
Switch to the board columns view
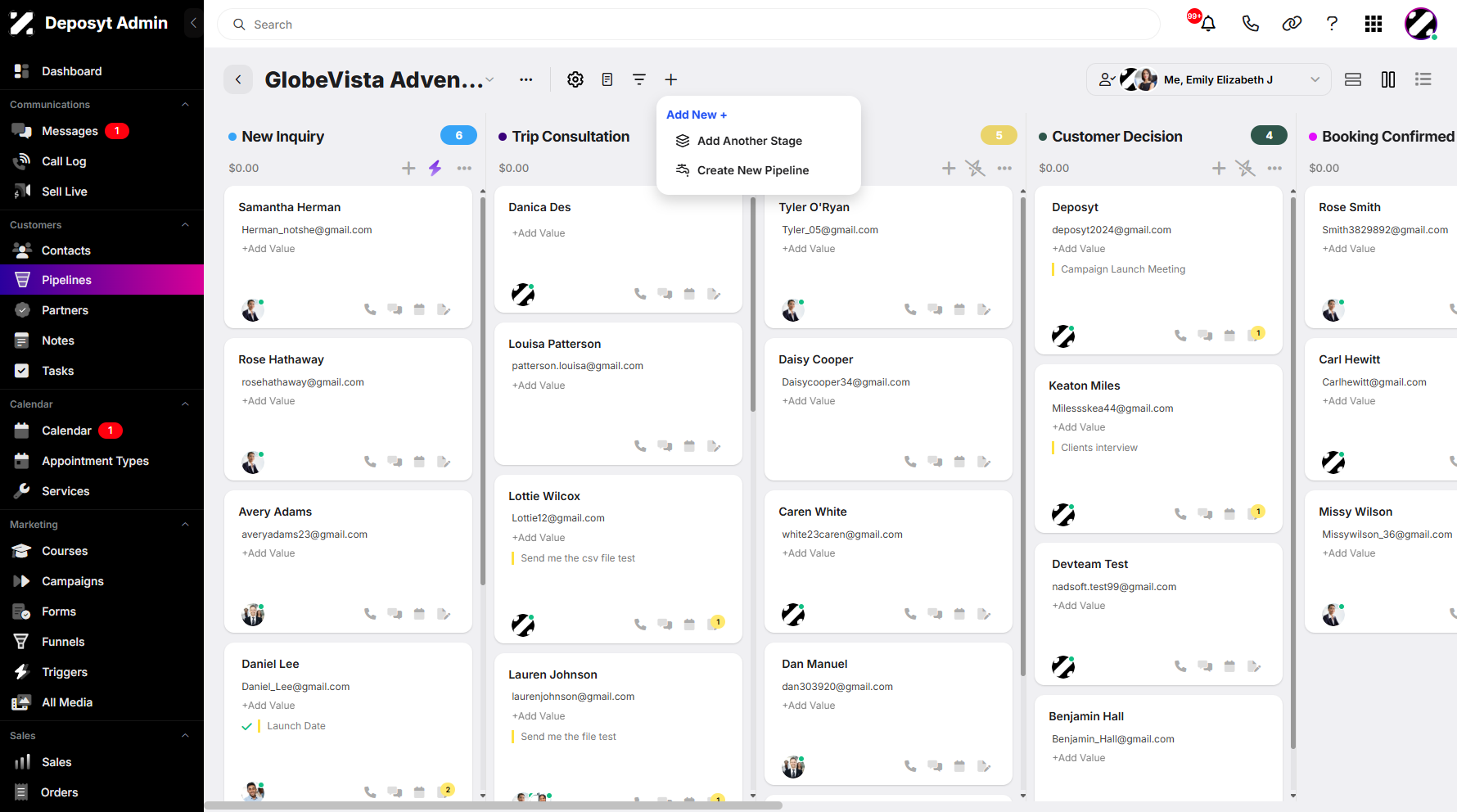[1388, 79]
